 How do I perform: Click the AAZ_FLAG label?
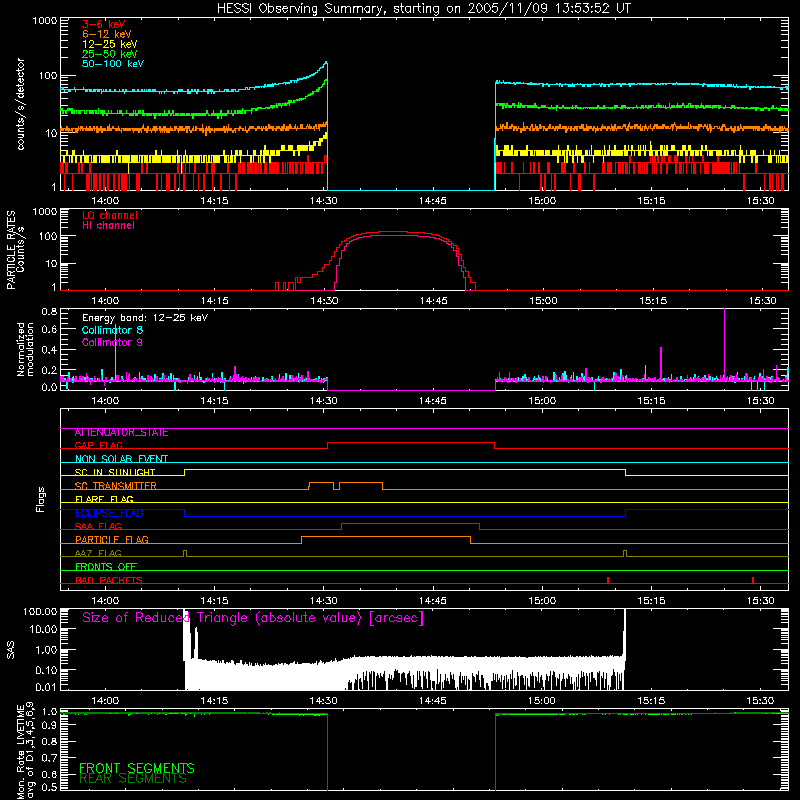[x=98, y=554]
